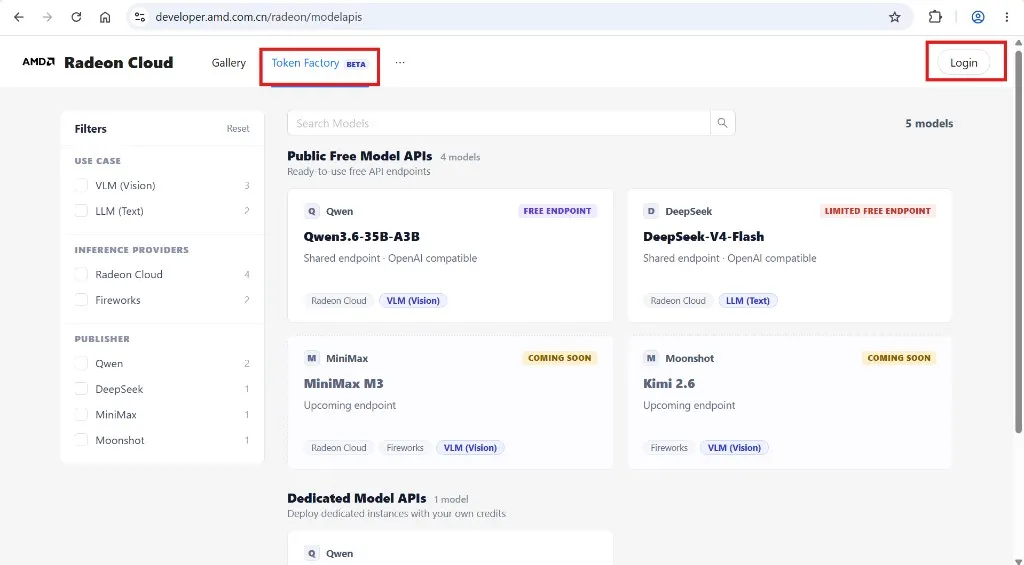Click the AMD Radeon Cloud logo
The height and width of the screenshot is (565, 1024).
pyautogui.click(x=98, y=63)
